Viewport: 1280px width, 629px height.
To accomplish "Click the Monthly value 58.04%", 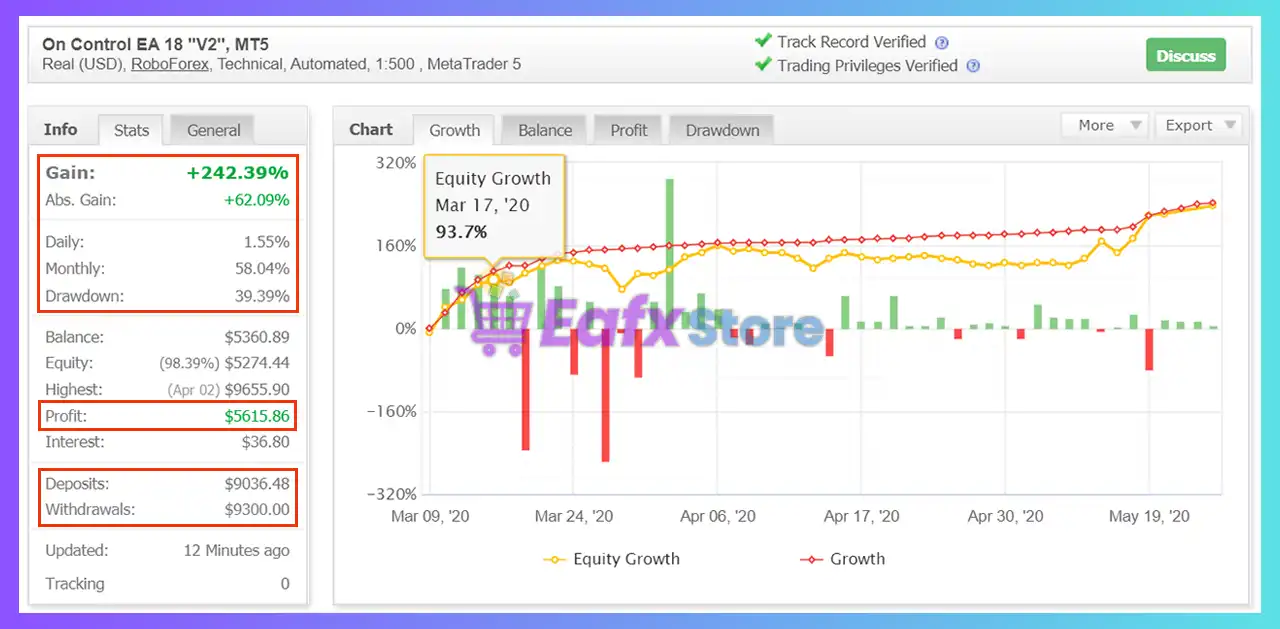I will [x=263, y=269].
